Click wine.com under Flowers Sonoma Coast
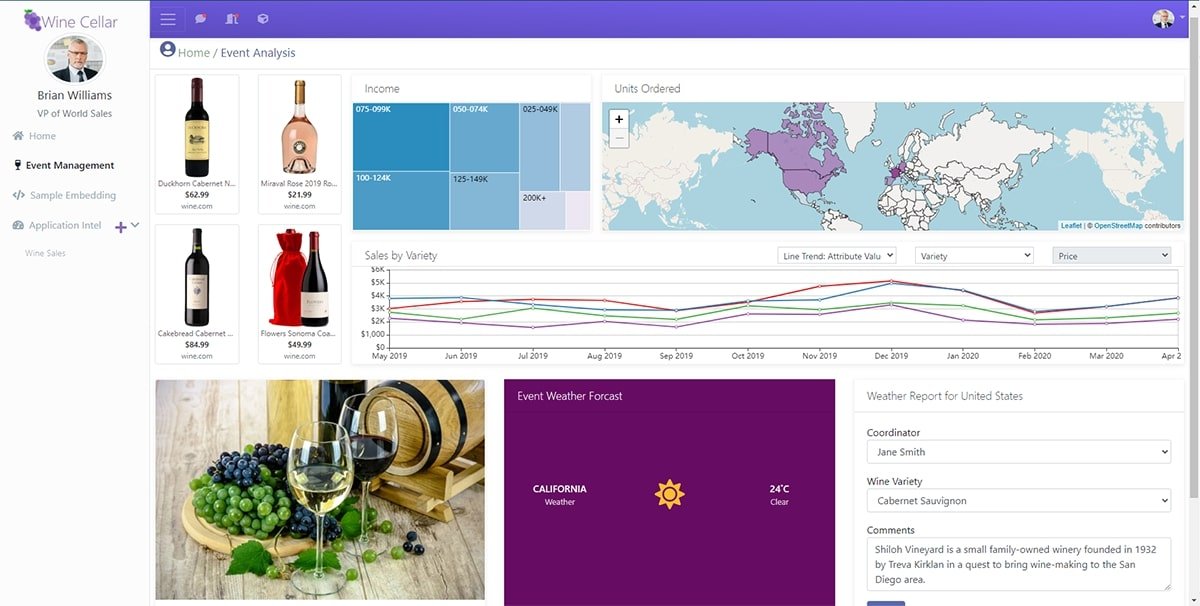Screen dimensions: 1200x606 (x=299, y=356)
